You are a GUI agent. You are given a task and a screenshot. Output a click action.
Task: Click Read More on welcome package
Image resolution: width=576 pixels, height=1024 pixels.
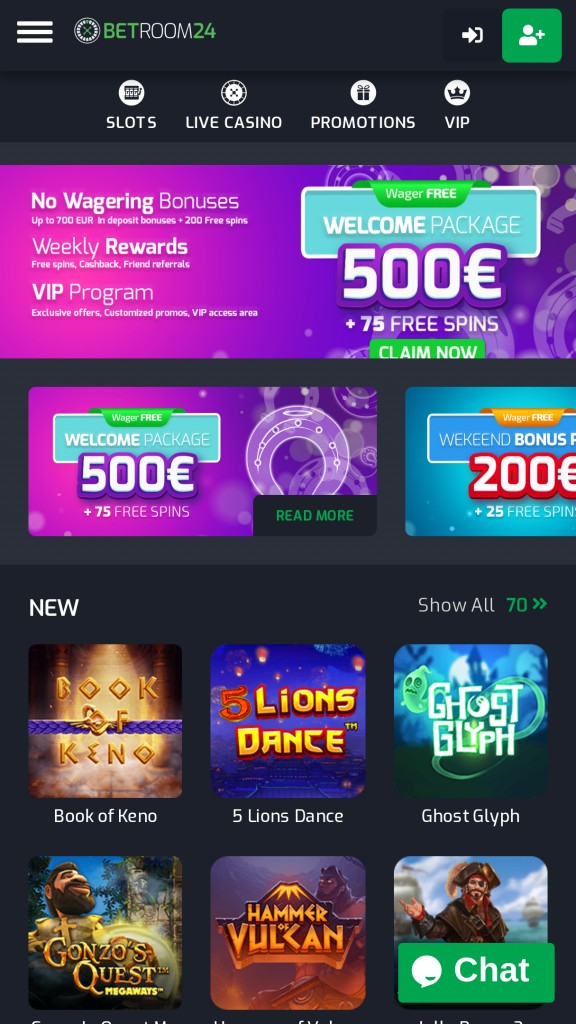(315, 515)
